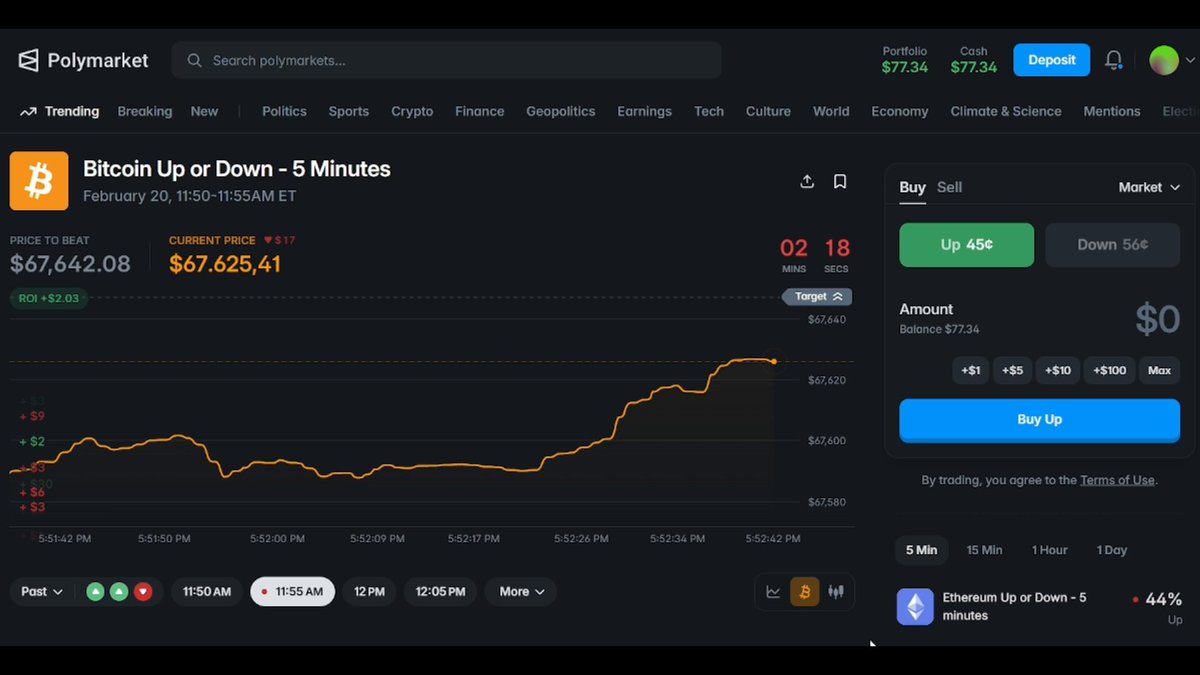The height and width of the screenshot is (675, 1200).
Task: Click the current price $67.625,41 value
Action: click(x=225, y=264)
